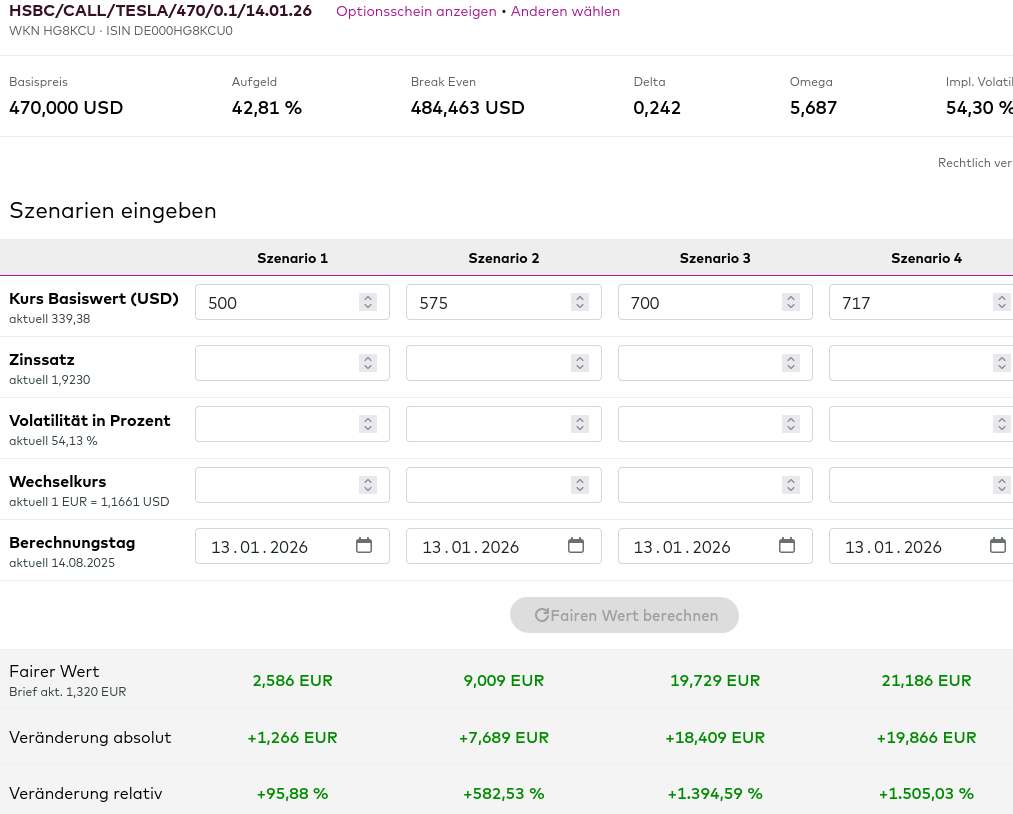Click the Szenario 2 Wechselkurs input field
Screen dimensions: 1013x814
(x=486, y=485)
